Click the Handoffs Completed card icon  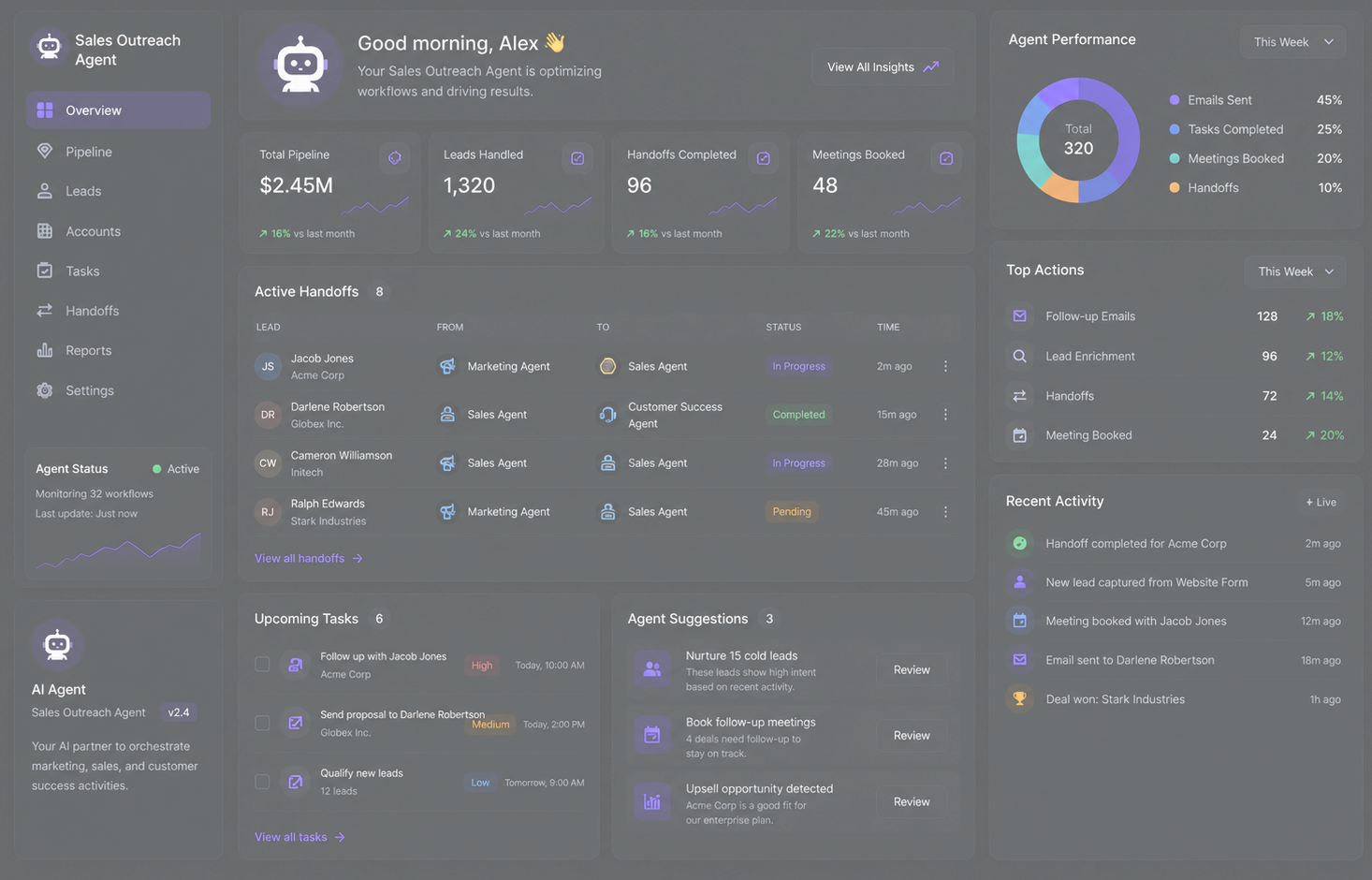pyautogui.click(x=764, y=158)
